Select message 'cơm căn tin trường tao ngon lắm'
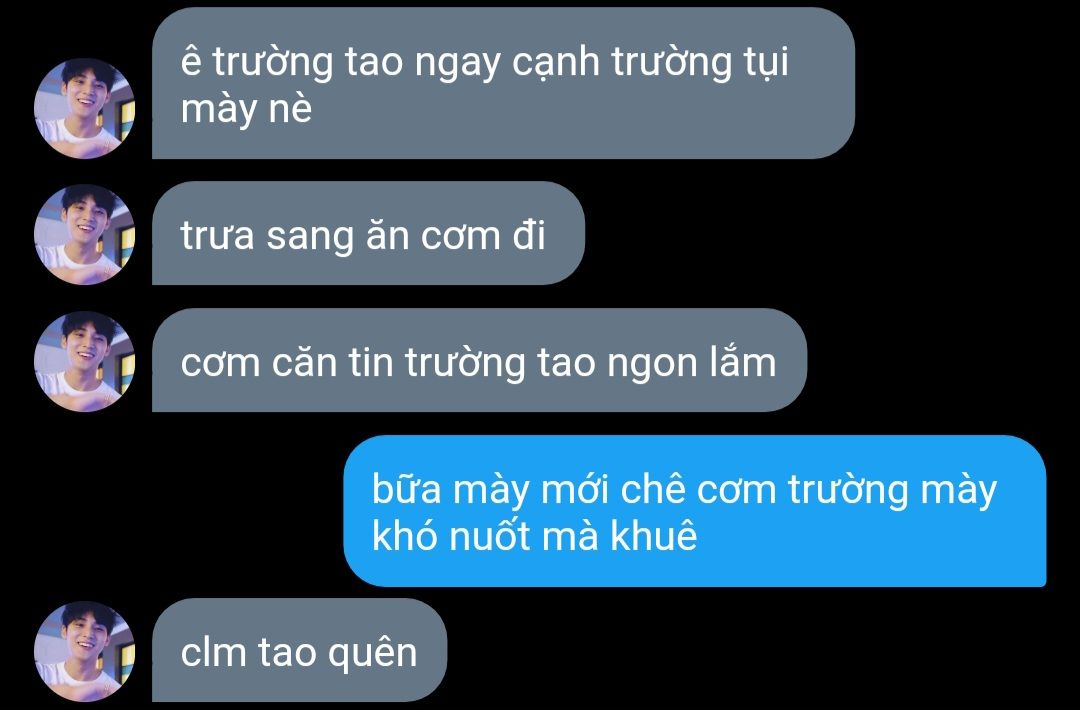The width and height of the screenshot is (1080, 710). coord(479,360)
